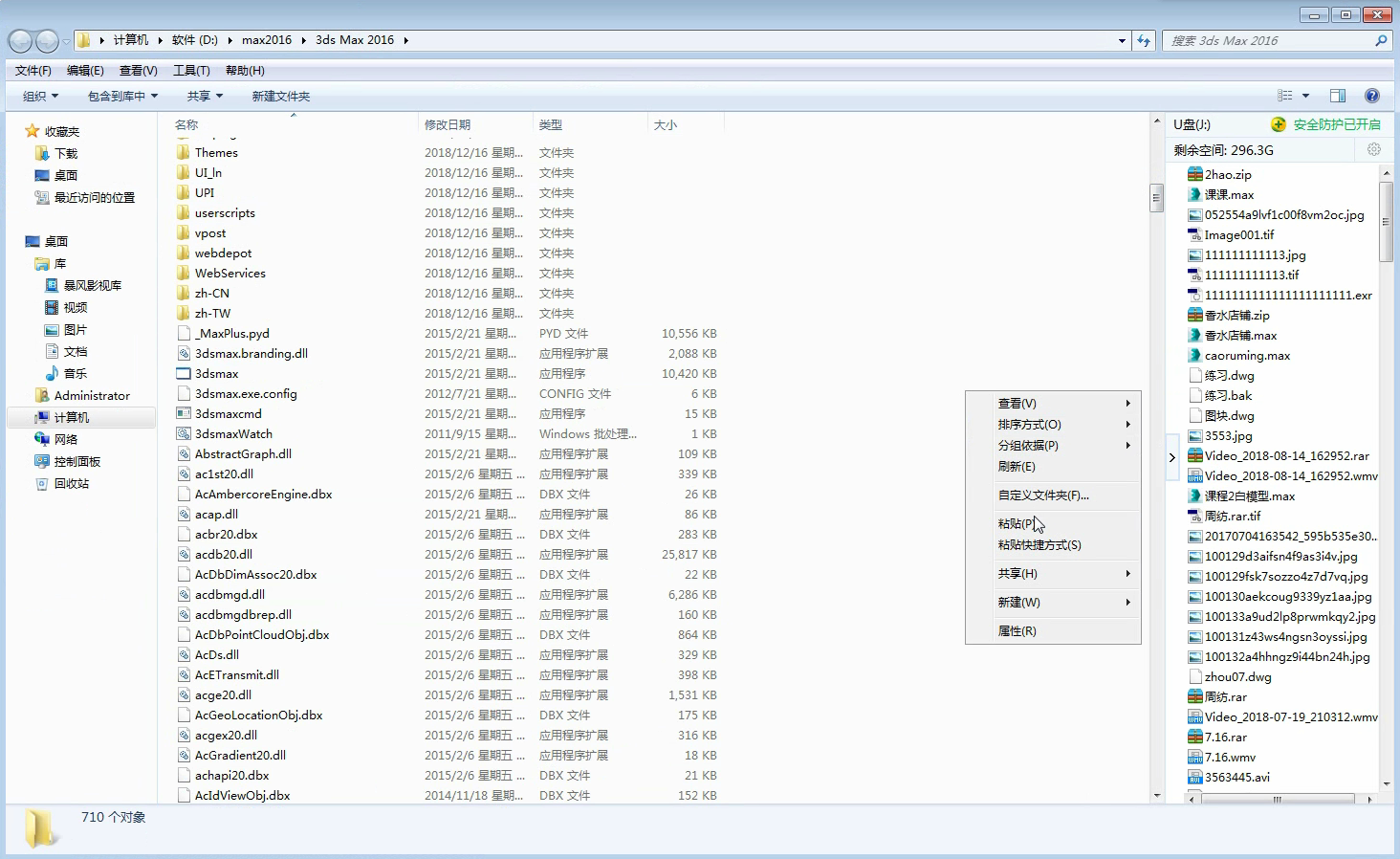Click the Themes folder icon
Viewport: 1400px width, 859px height.
coord(184,153)
